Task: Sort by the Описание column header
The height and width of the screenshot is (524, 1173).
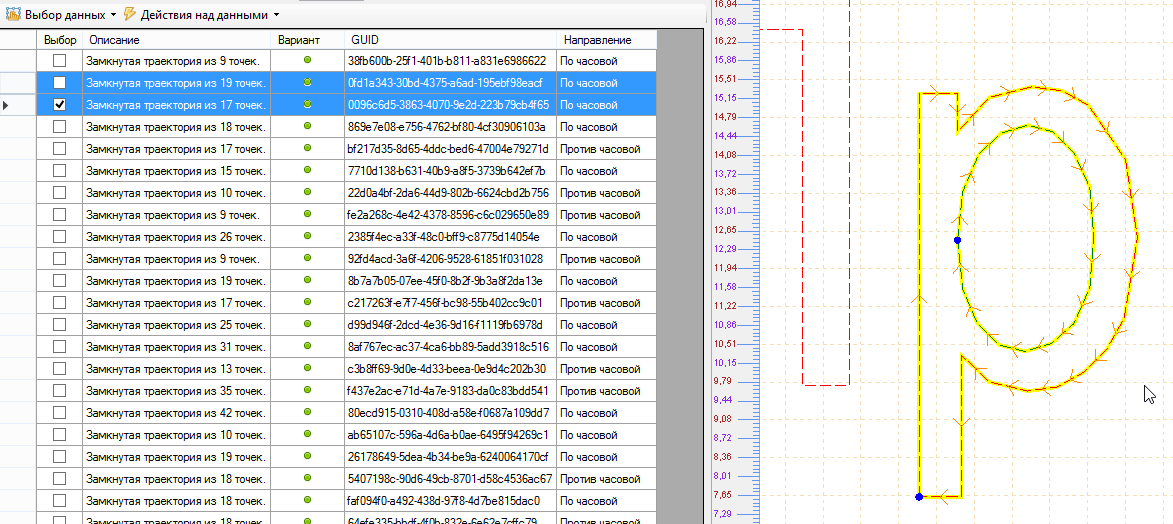Action: [x=177, y=40]
